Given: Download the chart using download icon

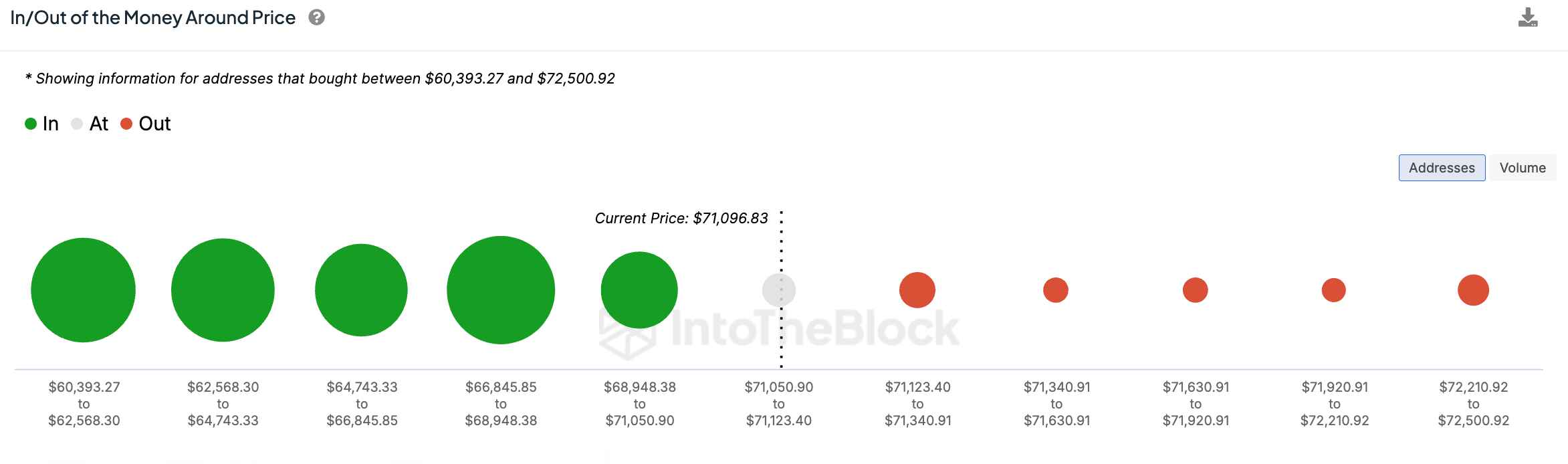Looking at the screenshot, I should pos(1528,18).
